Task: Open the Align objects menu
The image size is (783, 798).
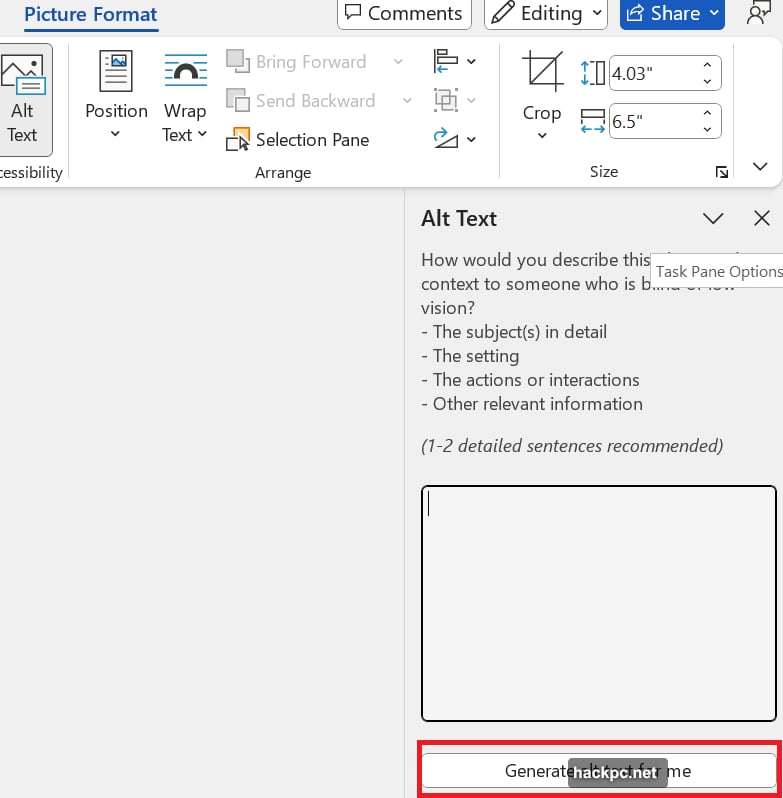Action: (x=454, y=62)
